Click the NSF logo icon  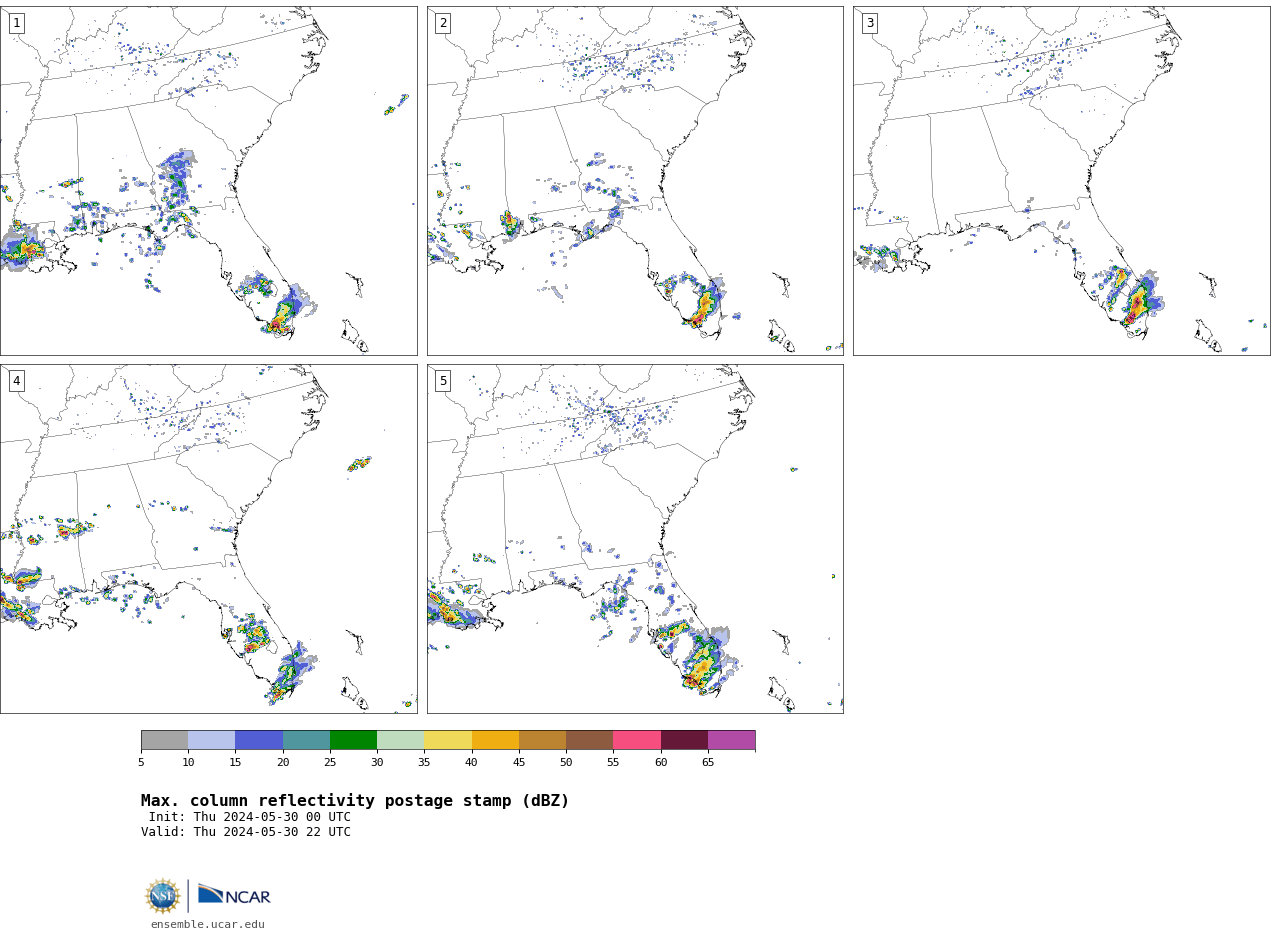point(163,896)
